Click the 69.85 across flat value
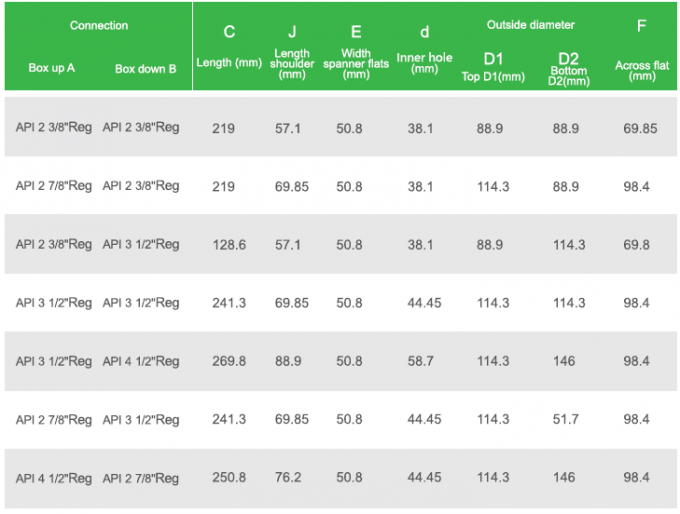The height and width of the screenshot is (514, 680). (640, 129)
